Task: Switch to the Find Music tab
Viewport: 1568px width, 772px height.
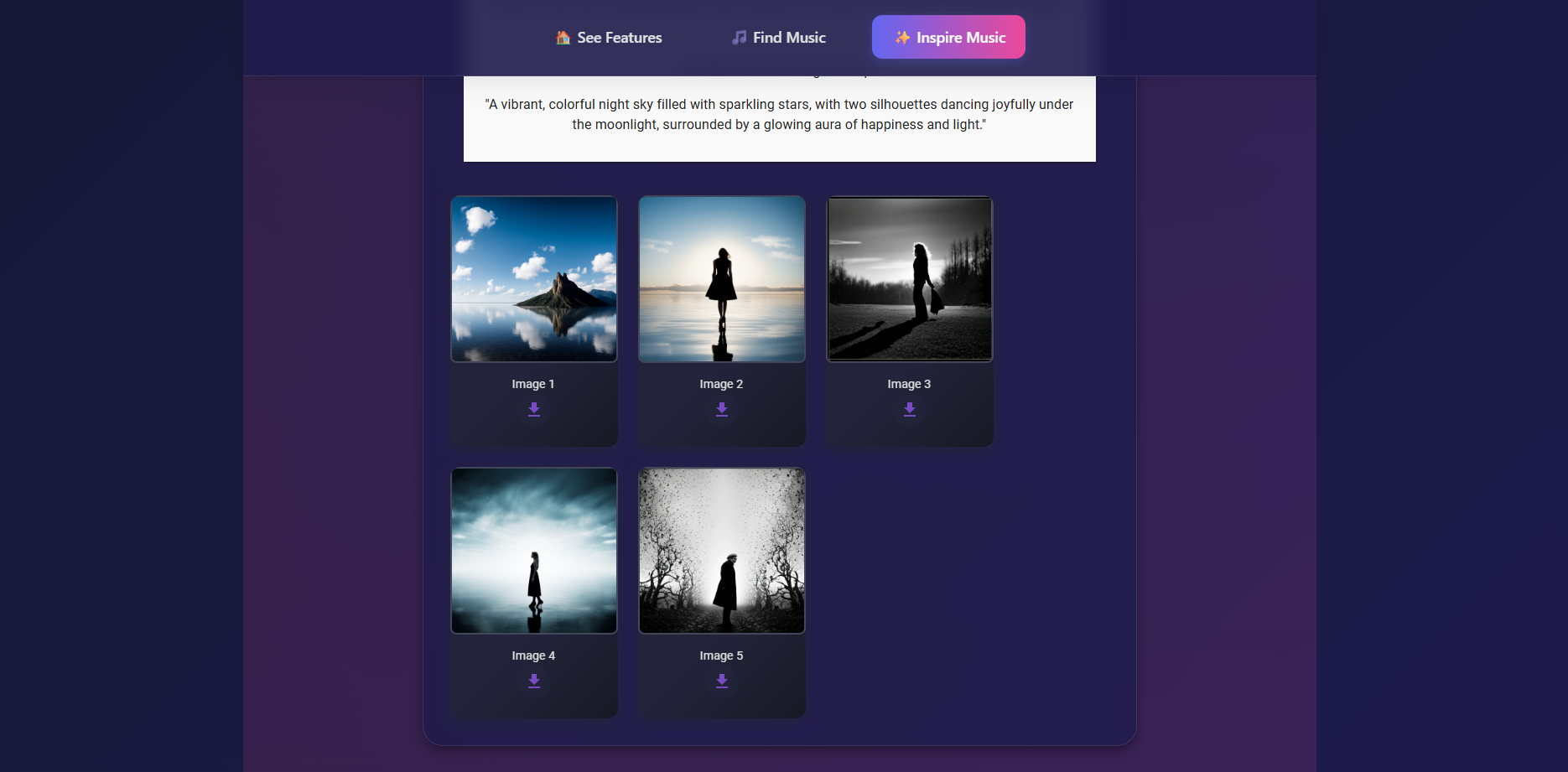Action: (x=779, y=38)
